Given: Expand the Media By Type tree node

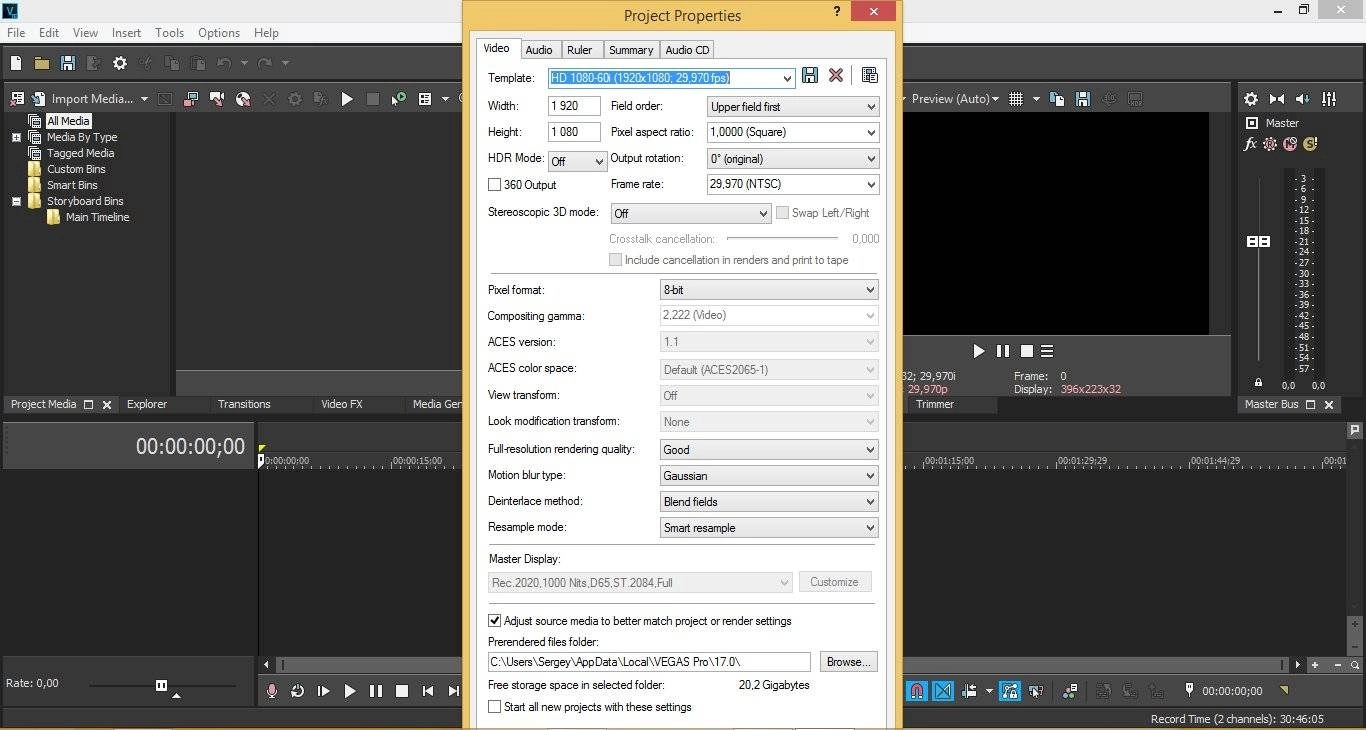Looking at the screenshot, I should 16,137.
